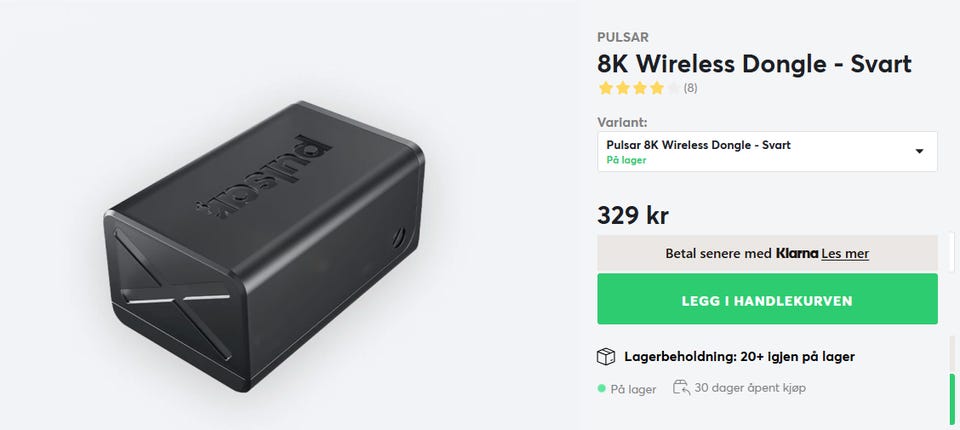Viewport: 960px width, 430px height.
Task: Click the second yellow rating star
Action: pos(623,88)
